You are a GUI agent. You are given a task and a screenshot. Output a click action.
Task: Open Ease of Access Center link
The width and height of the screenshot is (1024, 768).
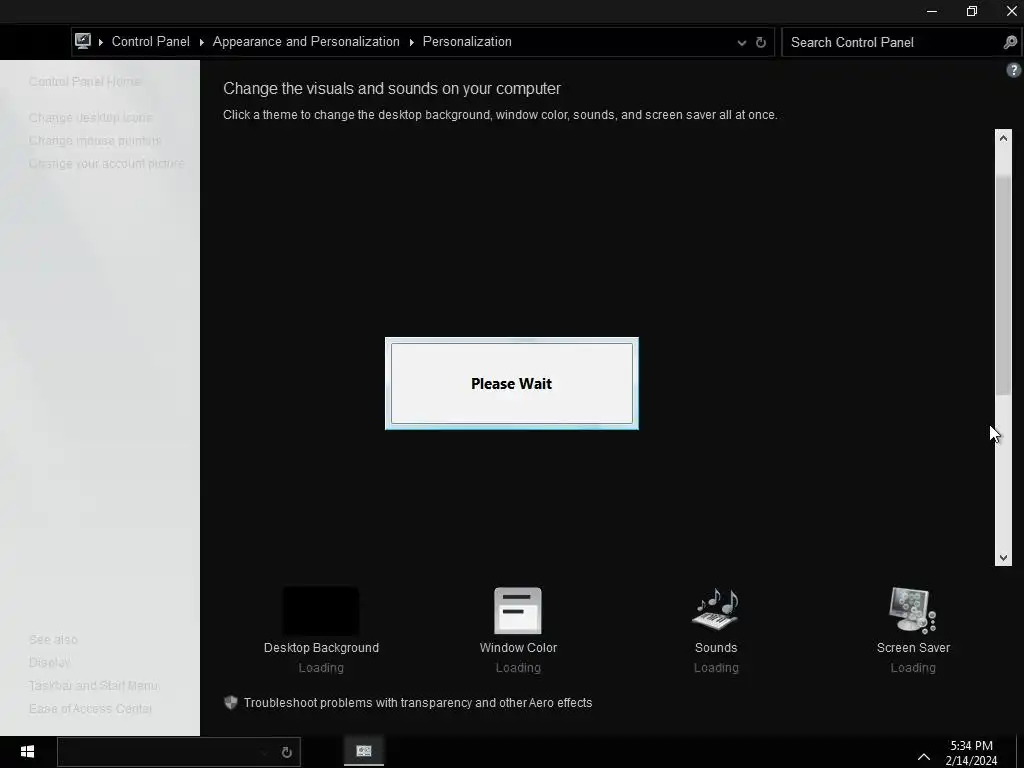[90, 709]
